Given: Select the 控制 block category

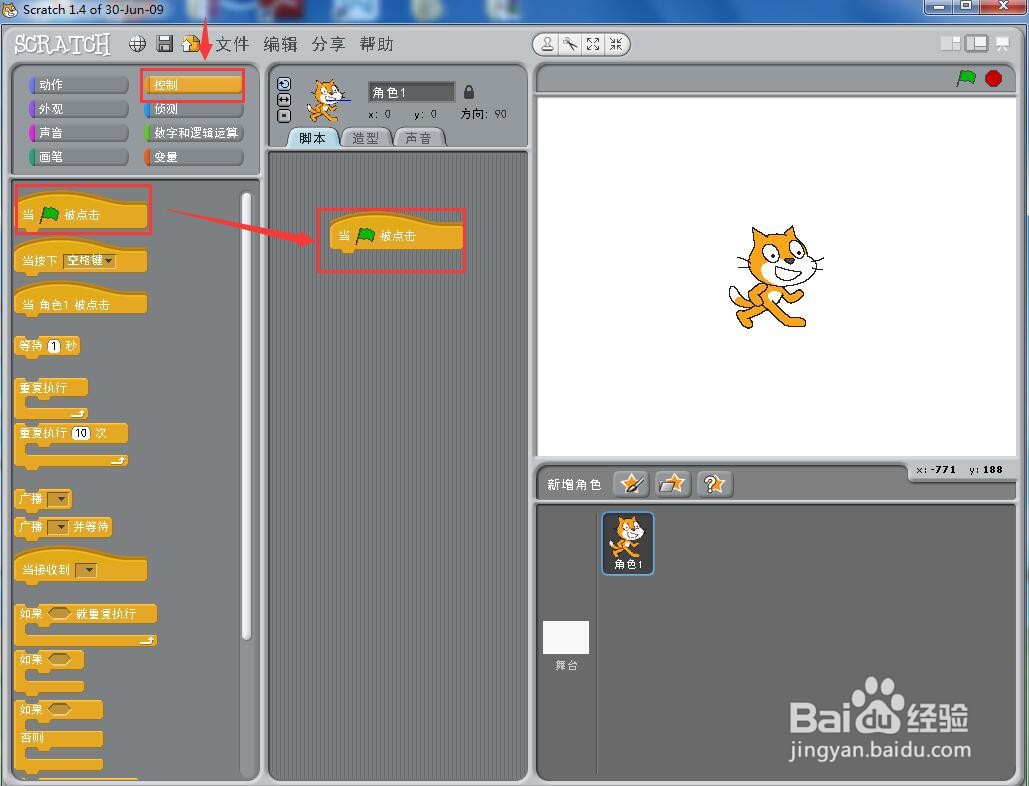Looking at the screenshot, I should 193,85.
